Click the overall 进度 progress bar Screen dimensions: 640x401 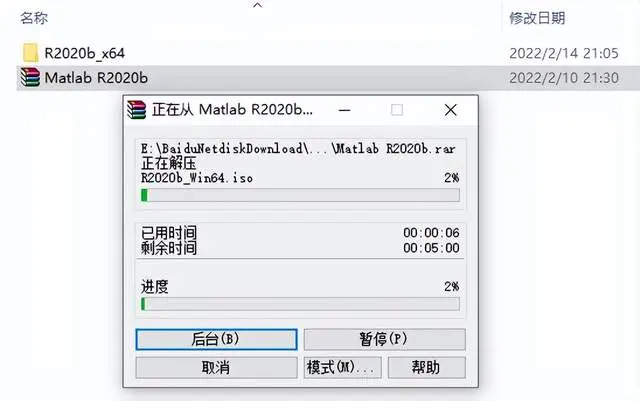[300, 304]
